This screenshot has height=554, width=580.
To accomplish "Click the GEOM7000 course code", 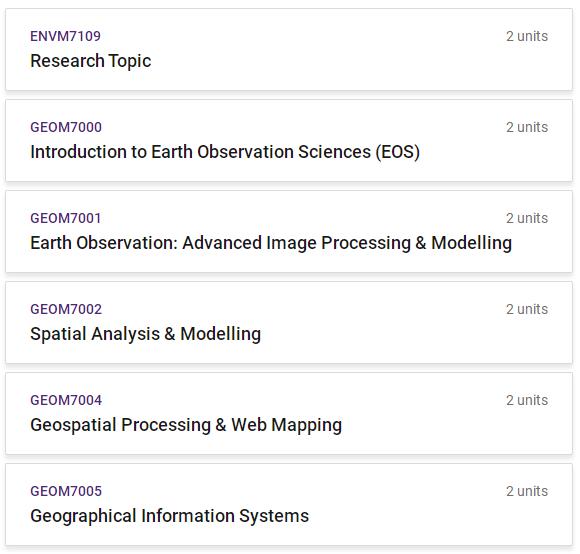I will pyautogui.click(x=66, y=127).
